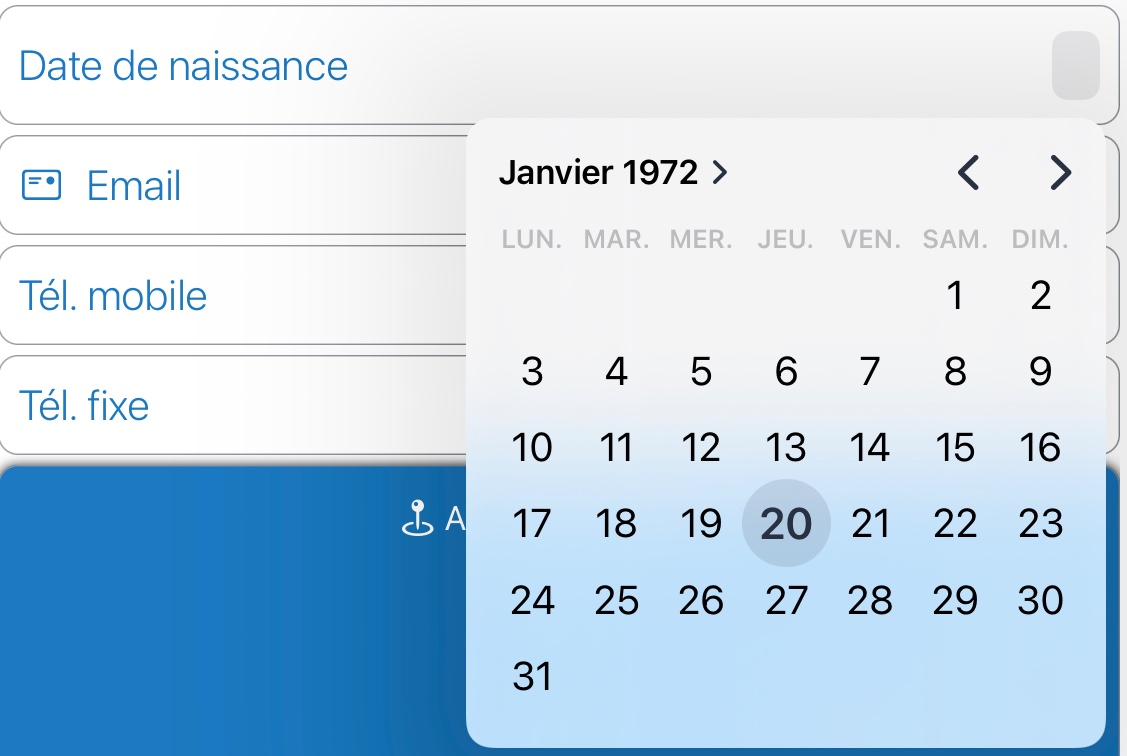Pick day 5 in the calendar
Viewport: 1127px width, 756px height.
701,372
